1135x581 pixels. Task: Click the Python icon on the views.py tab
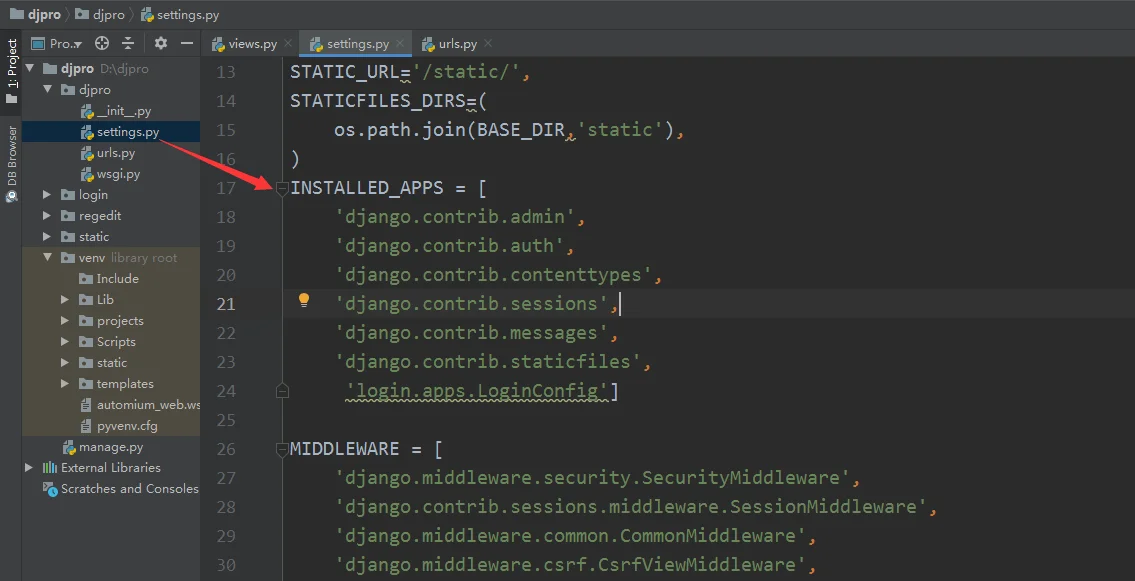218,44
